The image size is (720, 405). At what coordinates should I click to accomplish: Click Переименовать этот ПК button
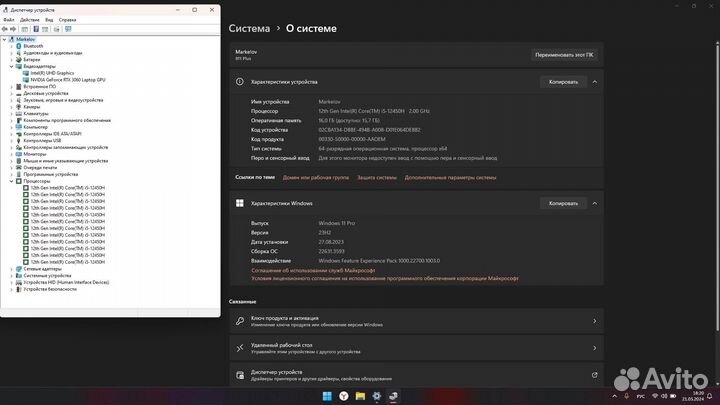click(564, 55)
